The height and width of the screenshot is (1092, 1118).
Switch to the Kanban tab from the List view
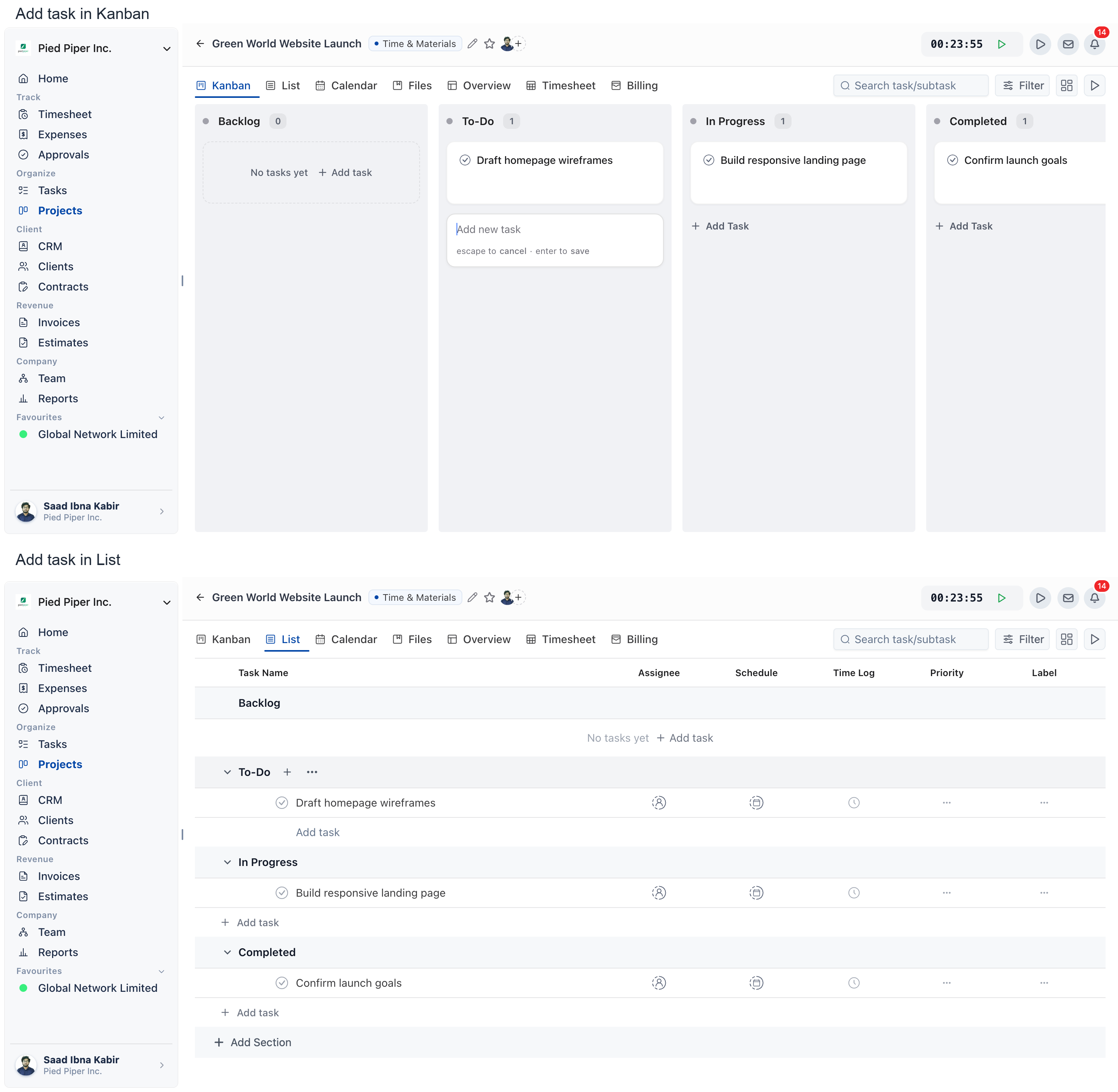(224, 640)
